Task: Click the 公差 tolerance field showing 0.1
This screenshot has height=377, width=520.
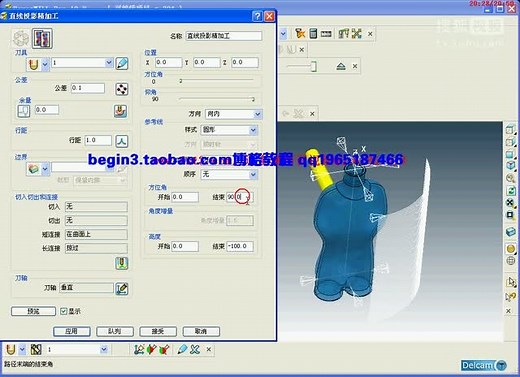Action: (88, 88)
